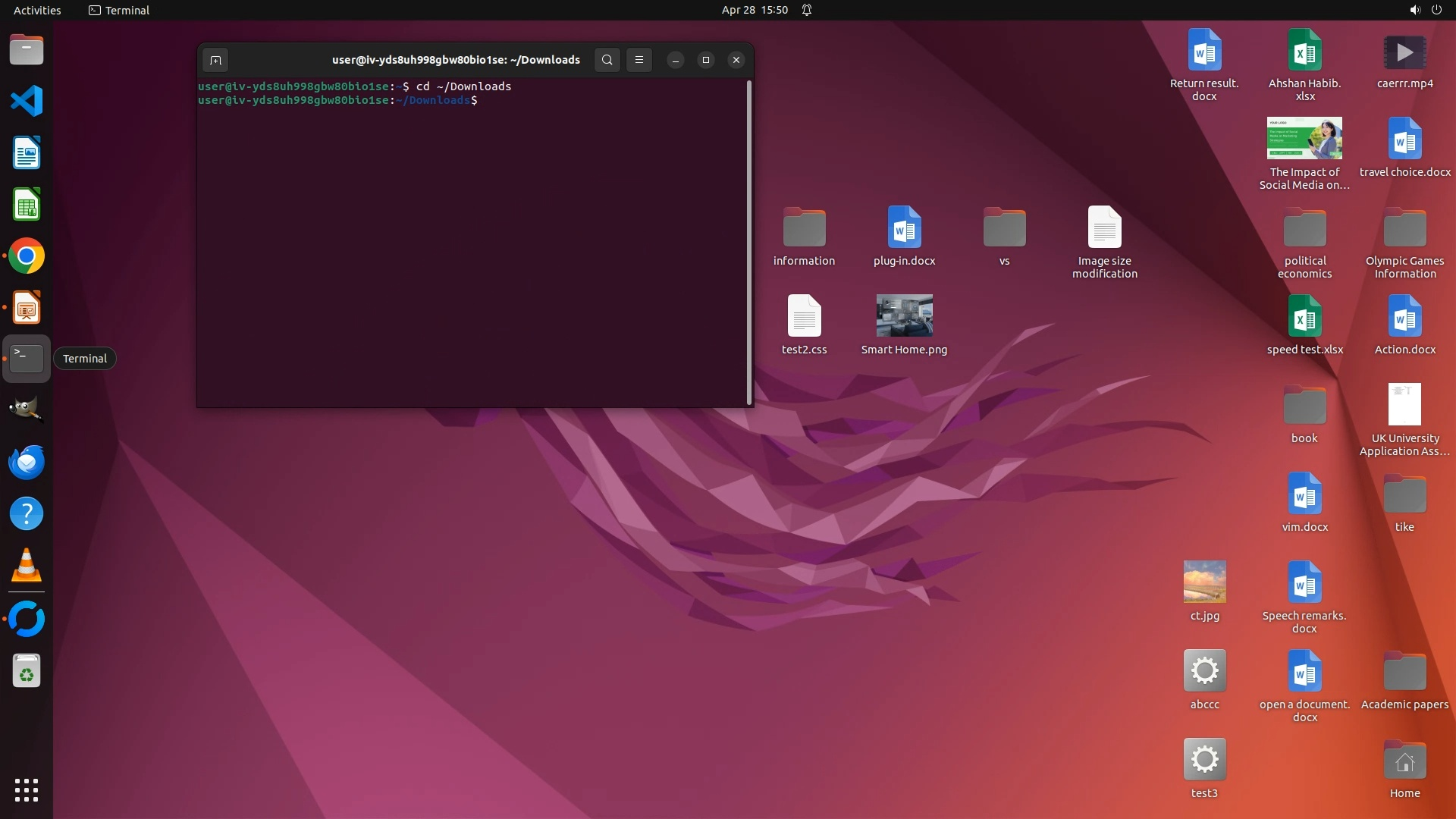Select the Academic papers folder
The width and height of the screenshot is (1456, 819).
1404,673
